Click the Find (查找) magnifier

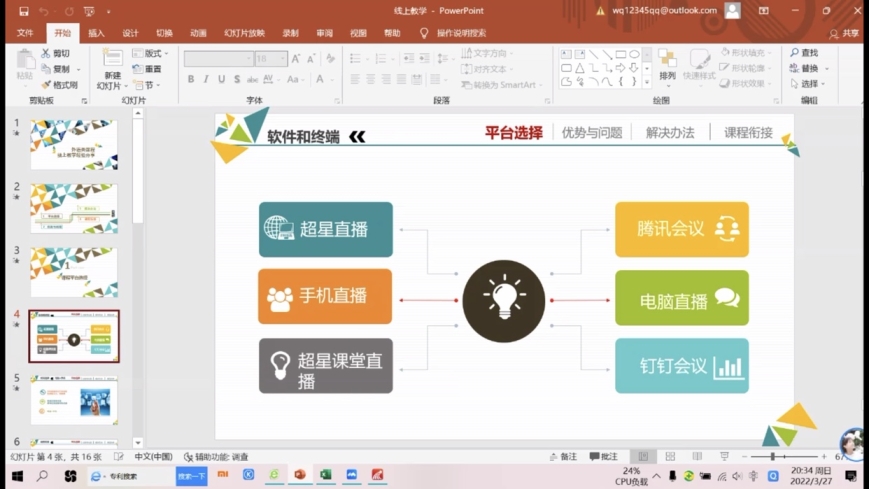[x=804, y=53]
